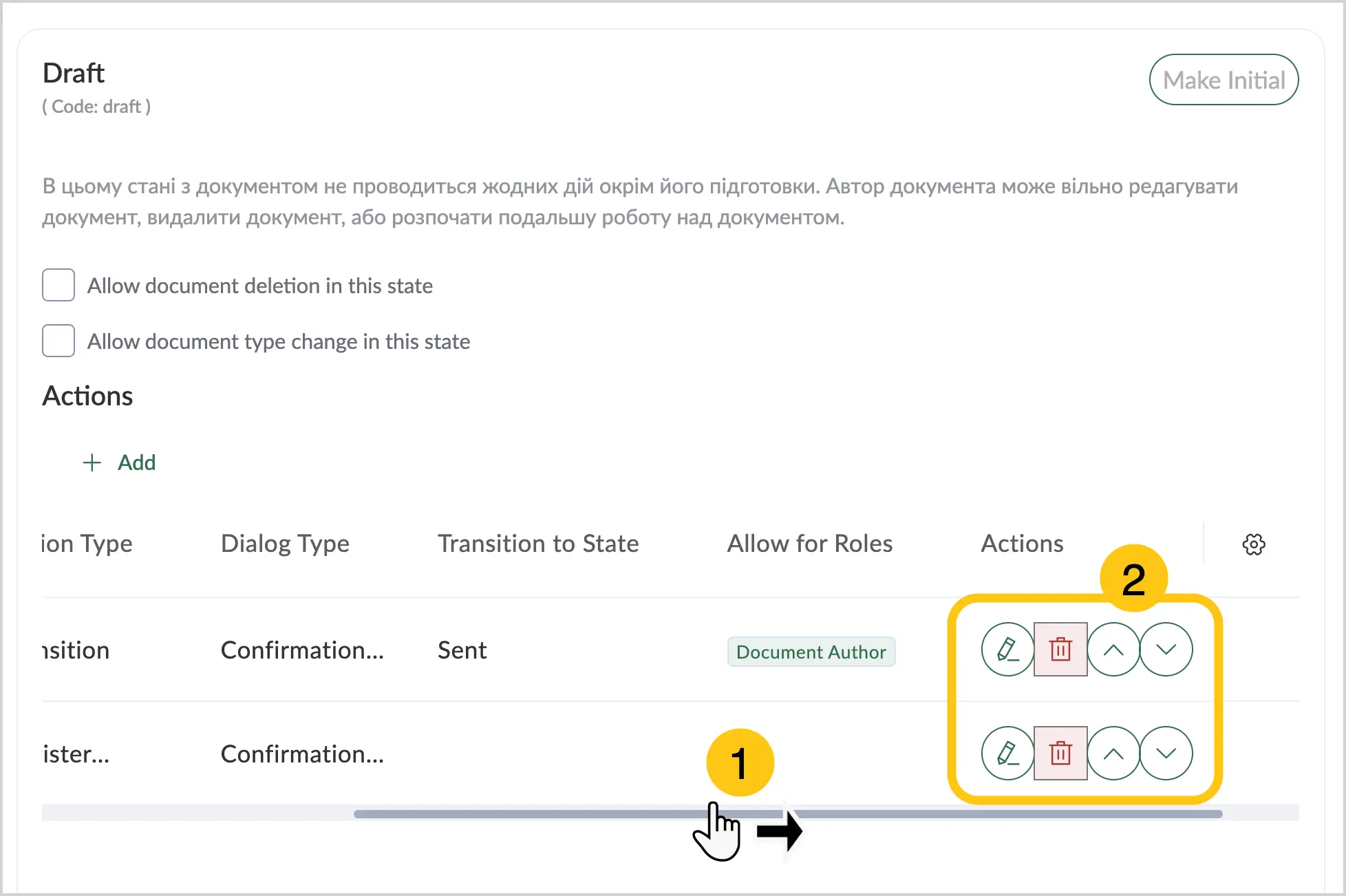Select the Document Author role tag
The width and height of the screenshot is (1346, 896).
(x=811, y=652)
